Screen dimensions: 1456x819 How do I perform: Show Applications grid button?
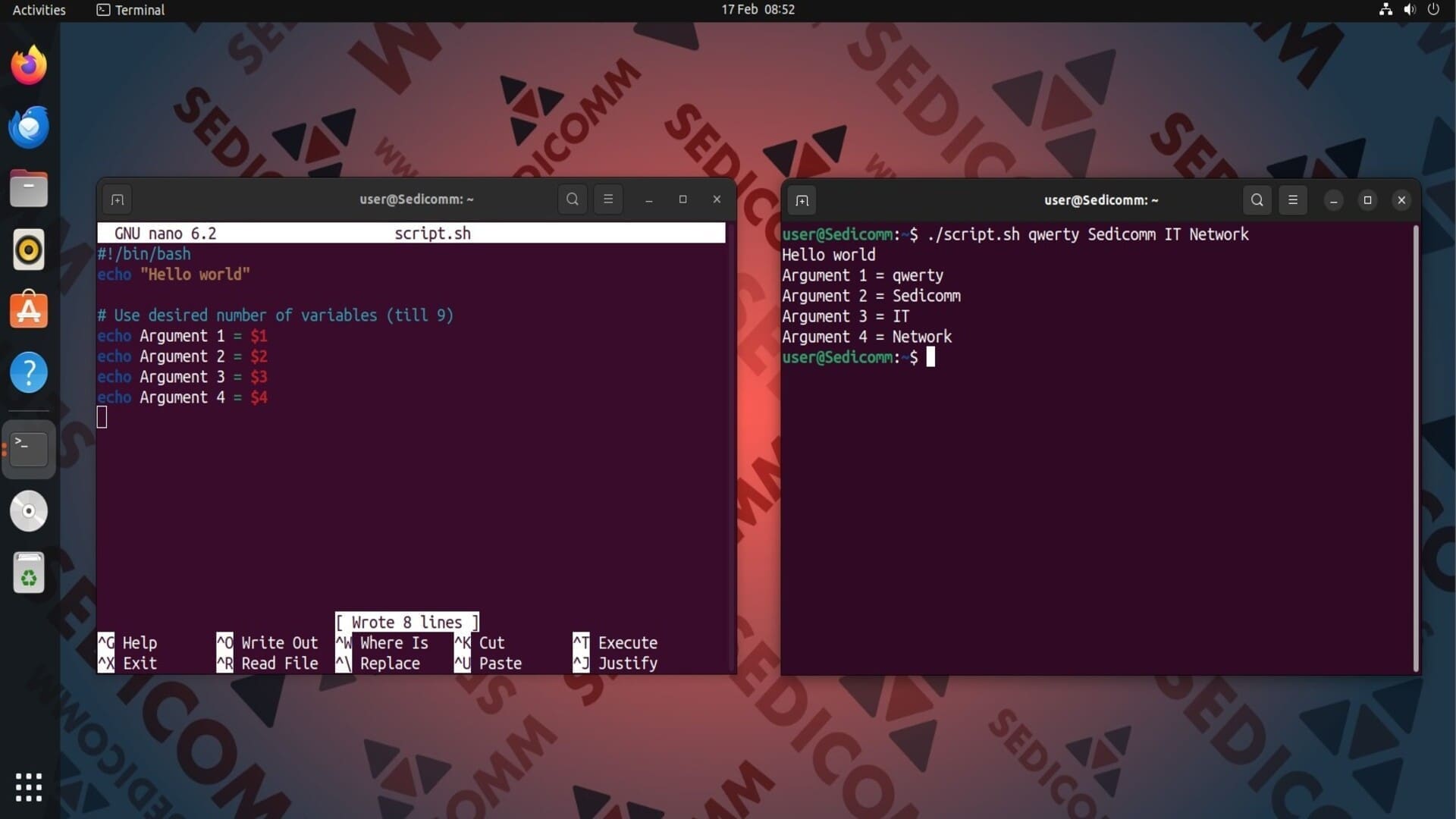(29, 787)
